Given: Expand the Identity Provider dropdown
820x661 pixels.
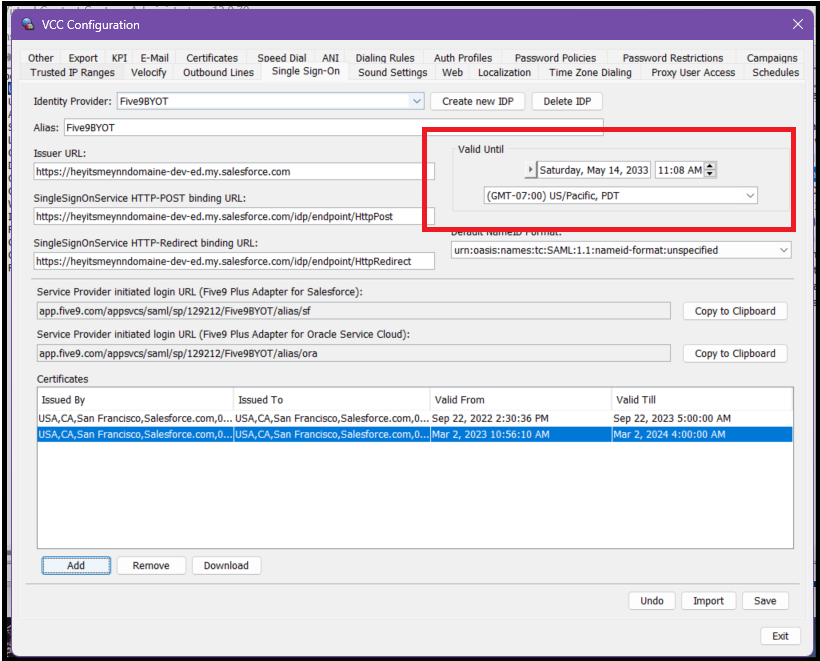Looking at the screenshot, I should click(416, 101).
